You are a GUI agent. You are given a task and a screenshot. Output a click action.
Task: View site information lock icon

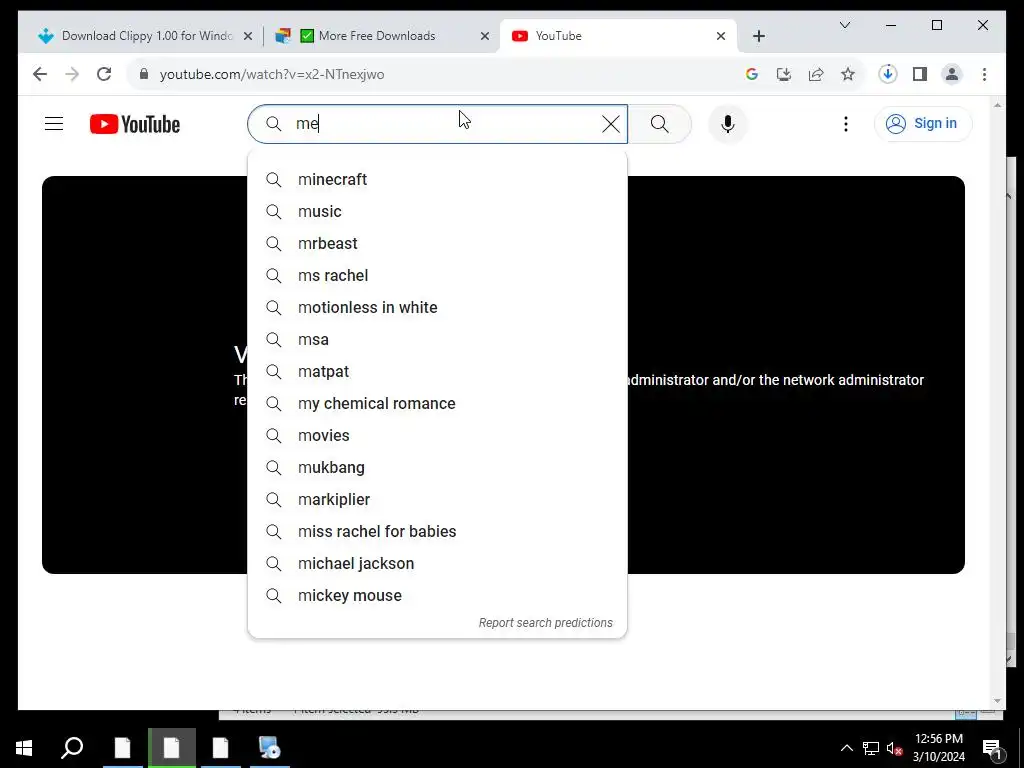point(144,74)
